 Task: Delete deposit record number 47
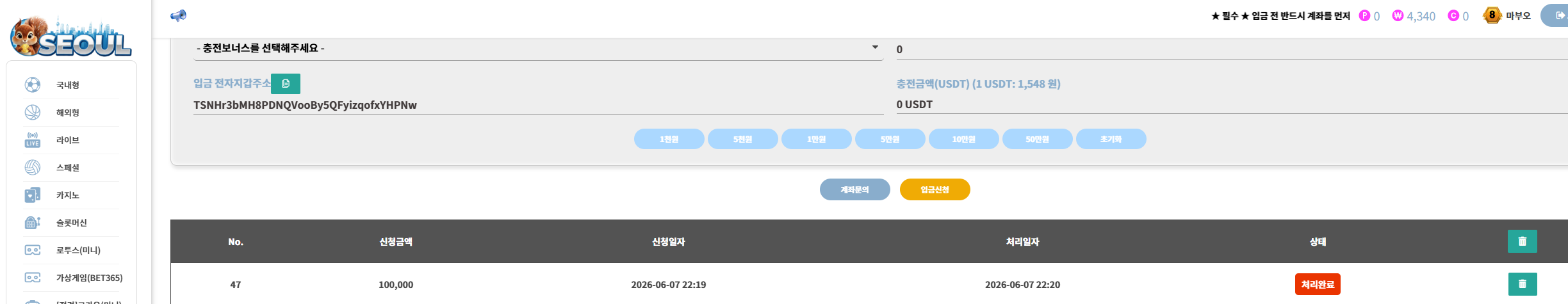1523,284
